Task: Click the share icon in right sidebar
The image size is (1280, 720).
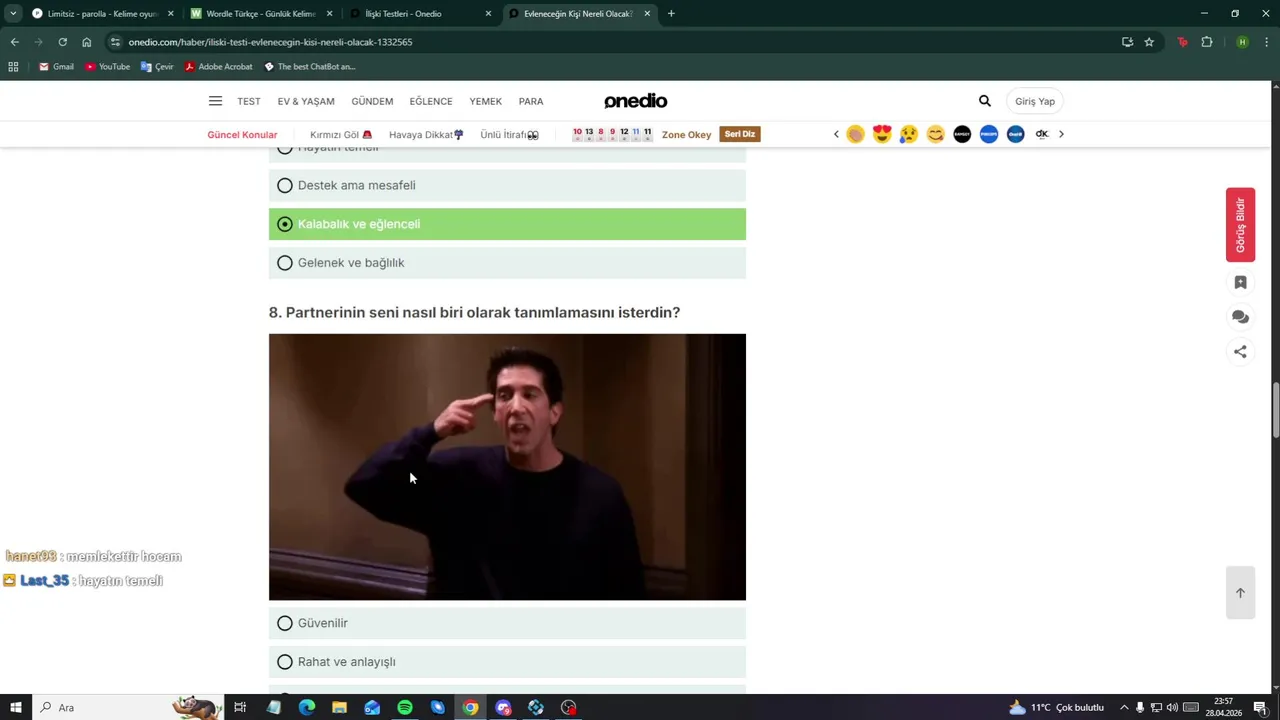Action: 1240,351
